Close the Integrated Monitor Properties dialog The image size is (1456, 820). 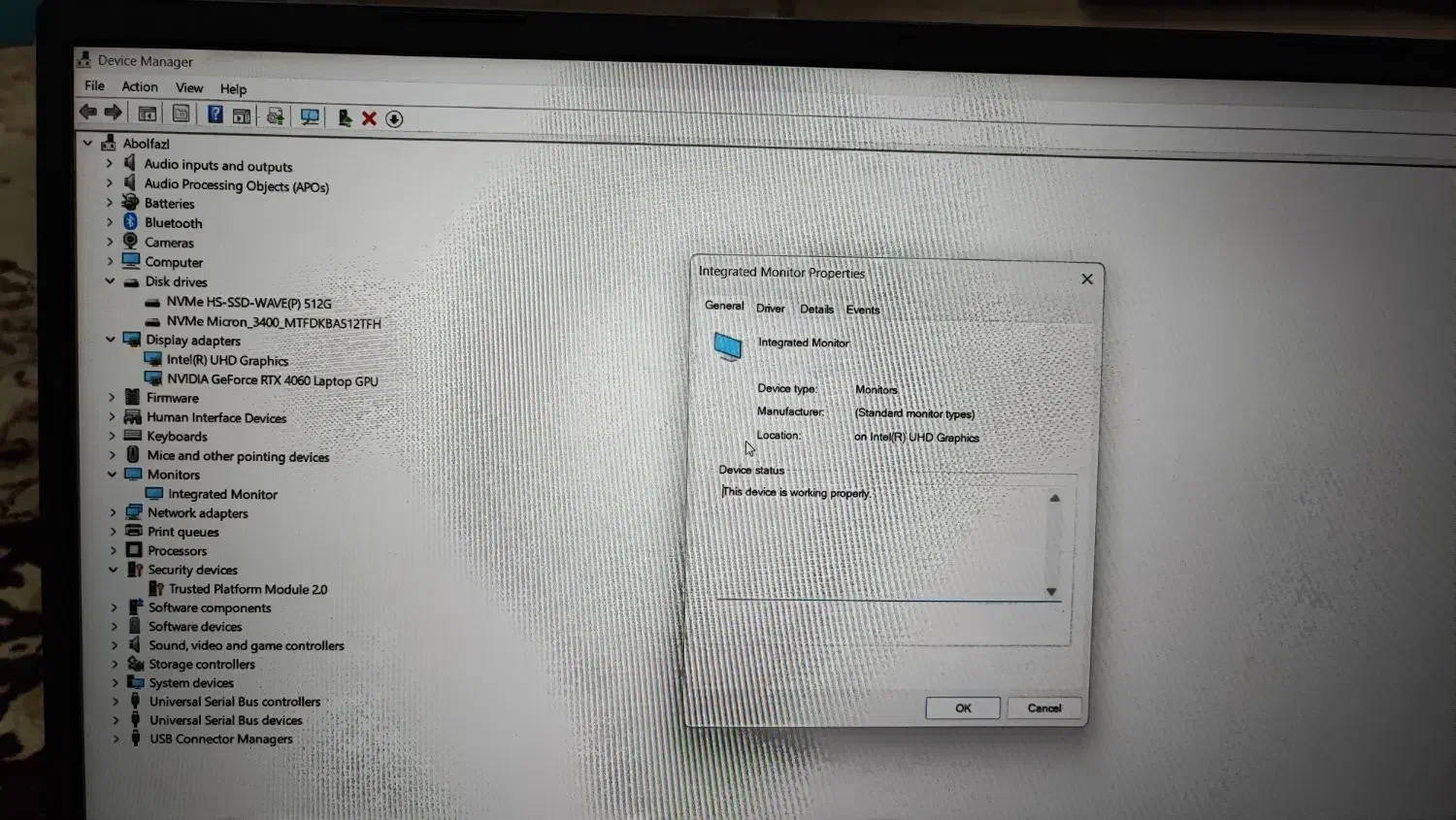(1087, 279)
